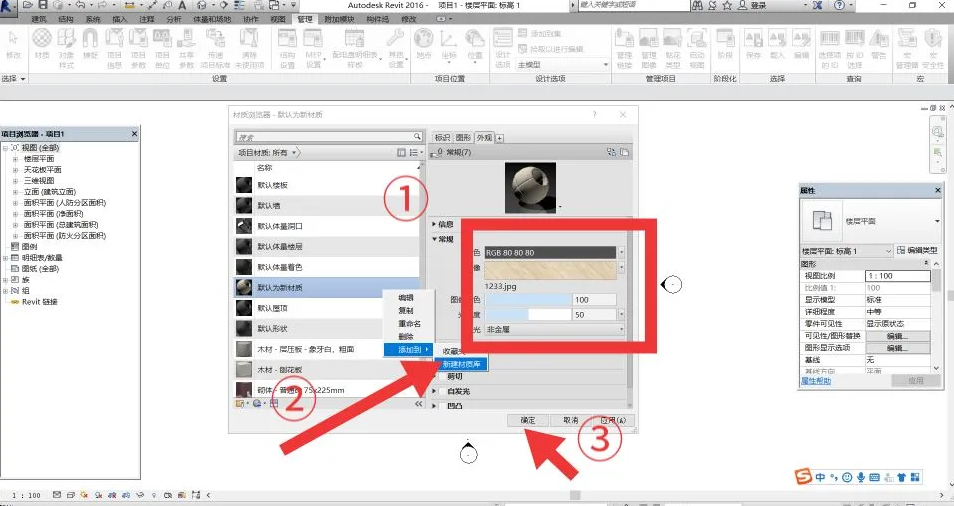Click the 捕捉 Snaps ribbon icon

point(90,44)
